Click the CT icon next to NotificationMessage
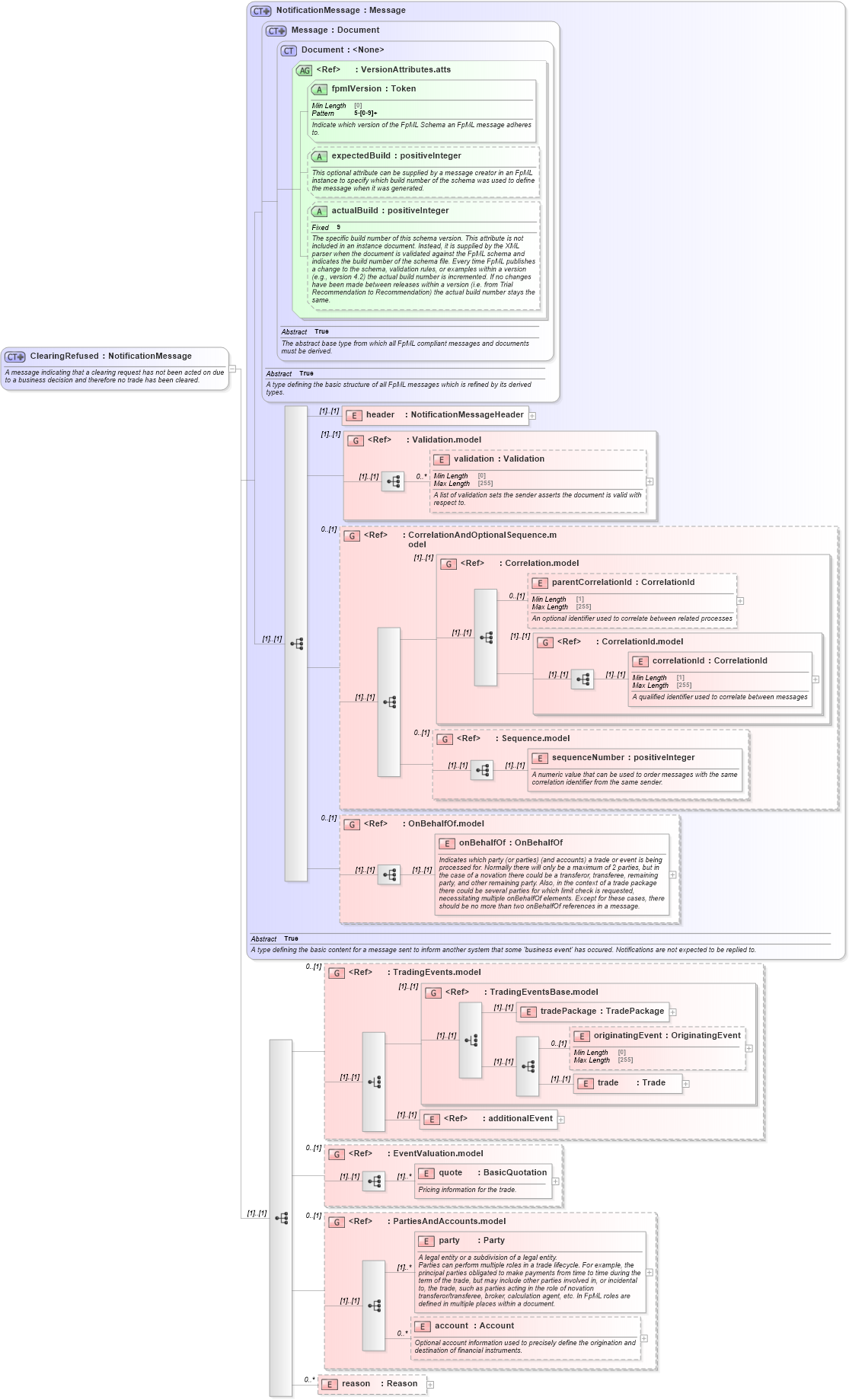 (x=261, y=11)
